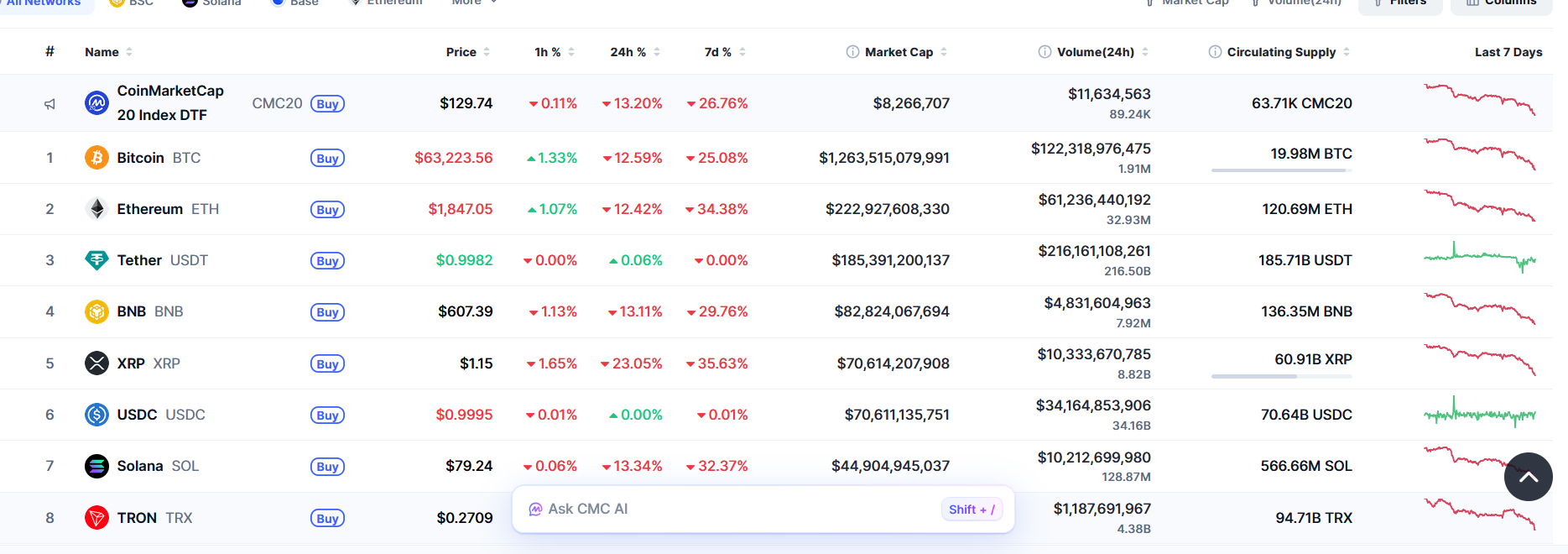
Task: Click the XRP coin logo
Action: (96, 363)
